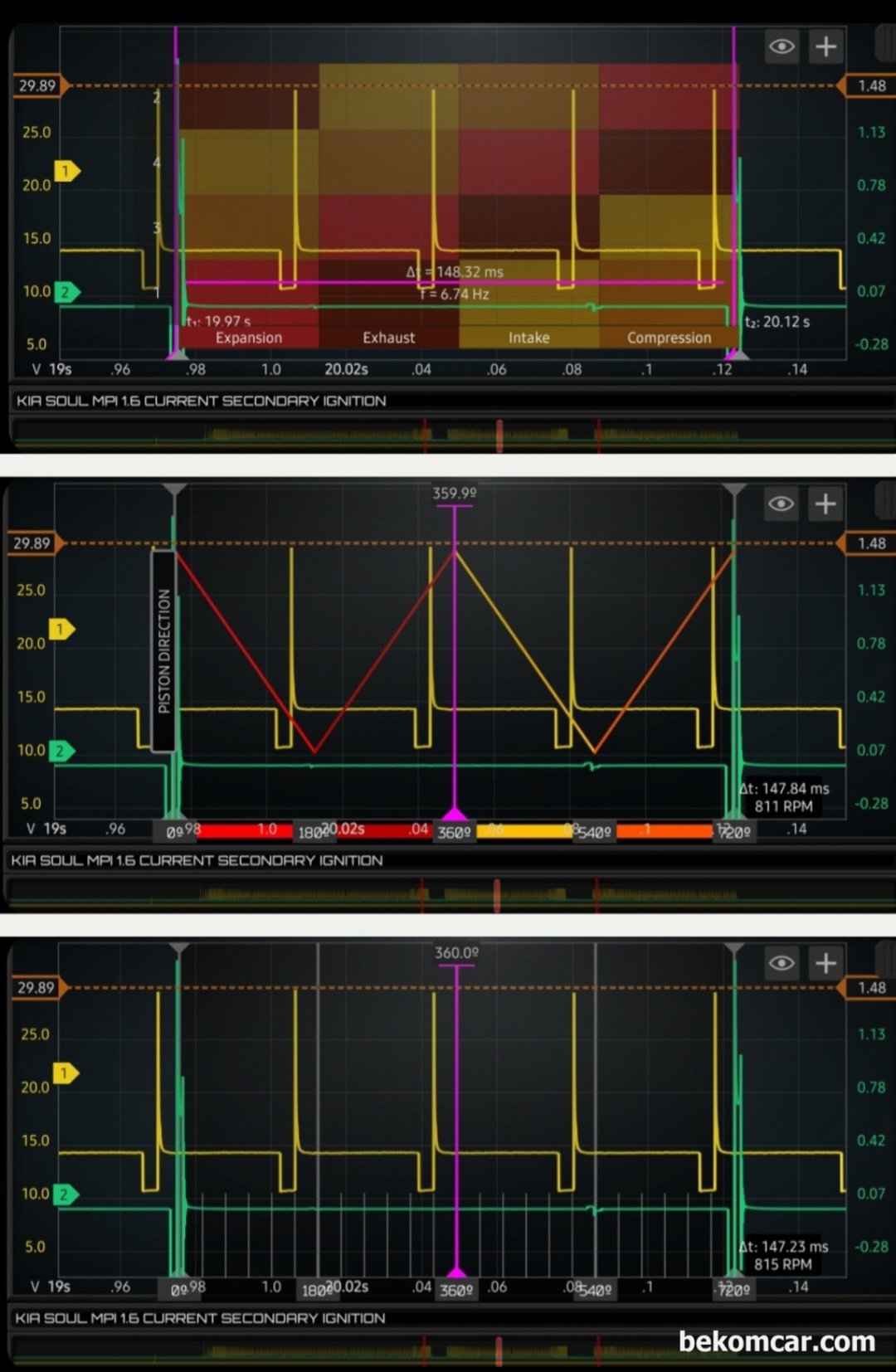Click the 0° phase ruler start marker in middle panel
Viewport: 896px width, 1372px height.
[x=174, y=832]
